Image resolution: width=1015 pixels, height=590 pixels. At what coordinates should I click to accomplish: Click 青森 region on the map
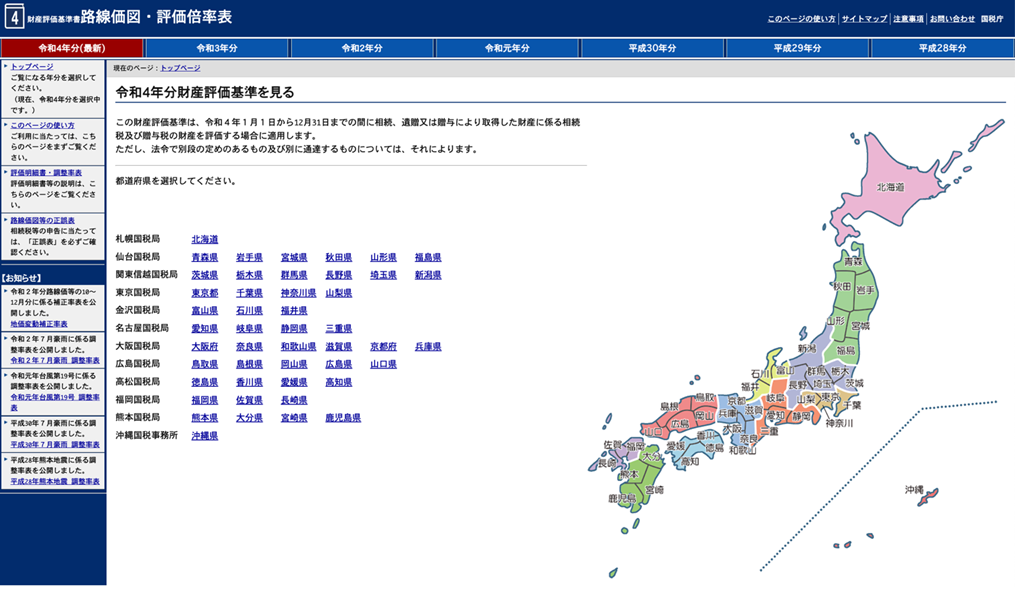coord(853,262)
